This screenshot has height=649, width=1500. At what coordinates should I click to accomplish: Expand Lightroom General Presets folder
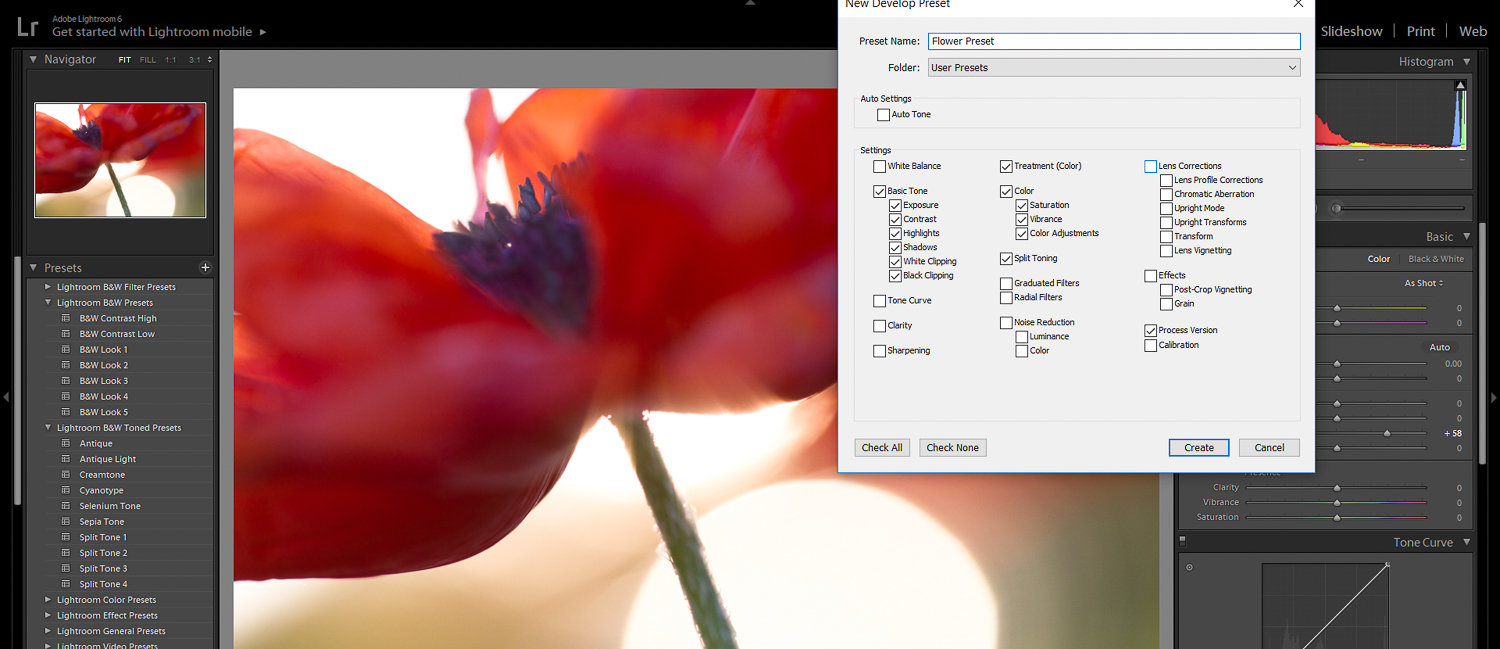47,631
